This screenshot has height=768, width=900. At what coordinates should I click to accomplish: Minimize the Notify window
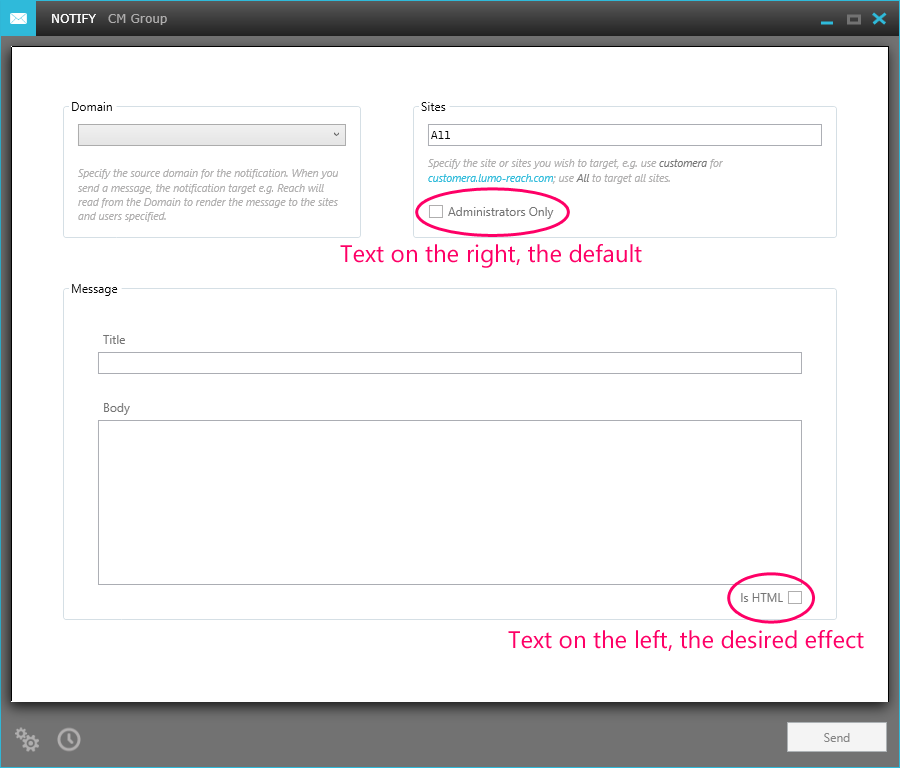tap(827, 22)
